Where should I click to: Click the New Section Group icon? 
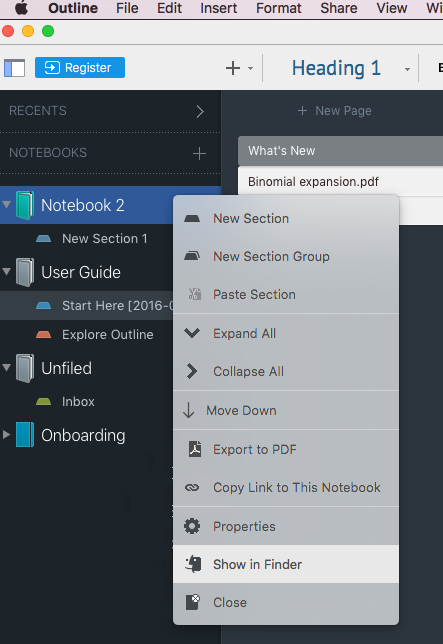(192, 256)
